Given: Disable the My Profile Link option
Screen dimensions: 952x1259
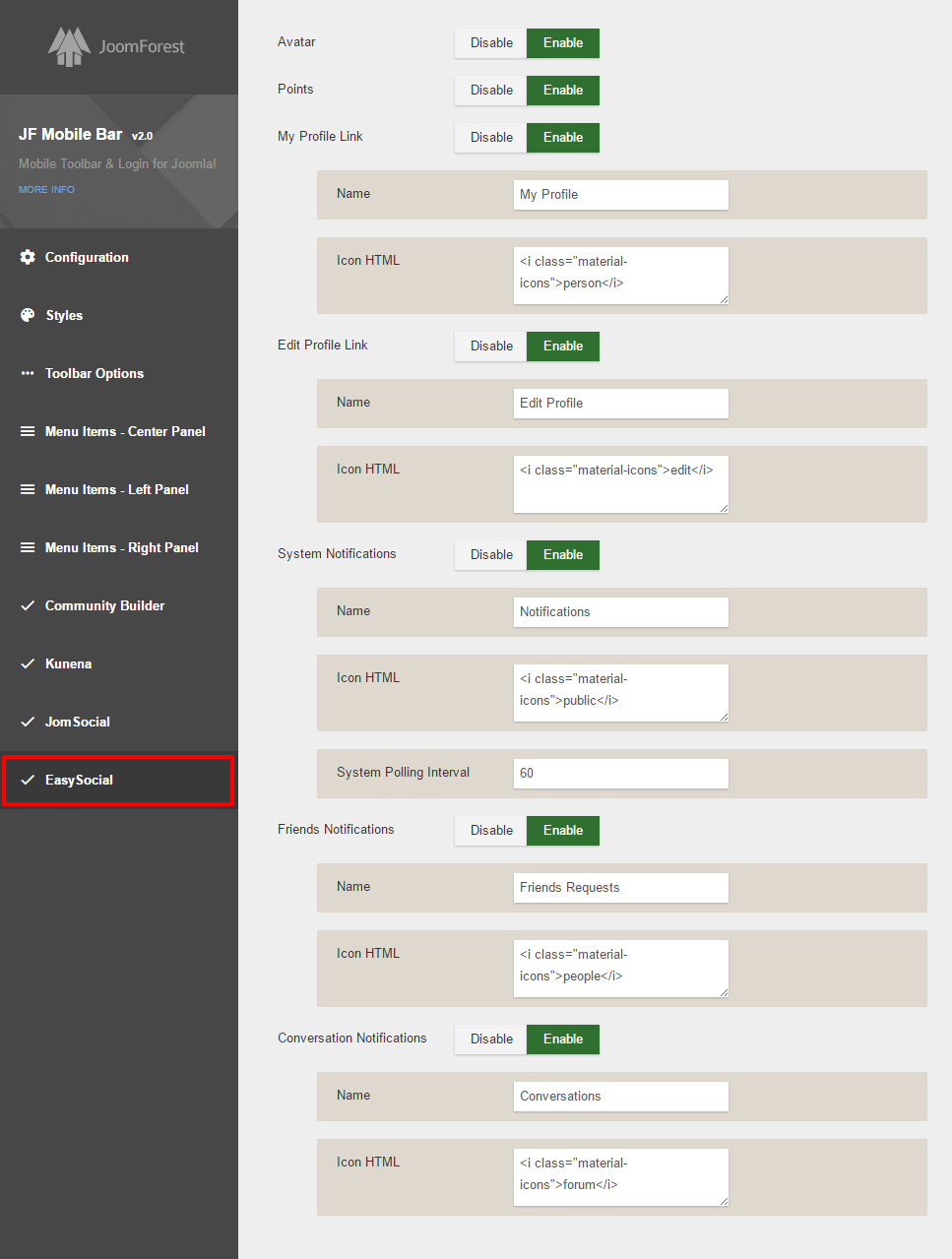Looking at the screenshot, I should (x=491, y=138).
